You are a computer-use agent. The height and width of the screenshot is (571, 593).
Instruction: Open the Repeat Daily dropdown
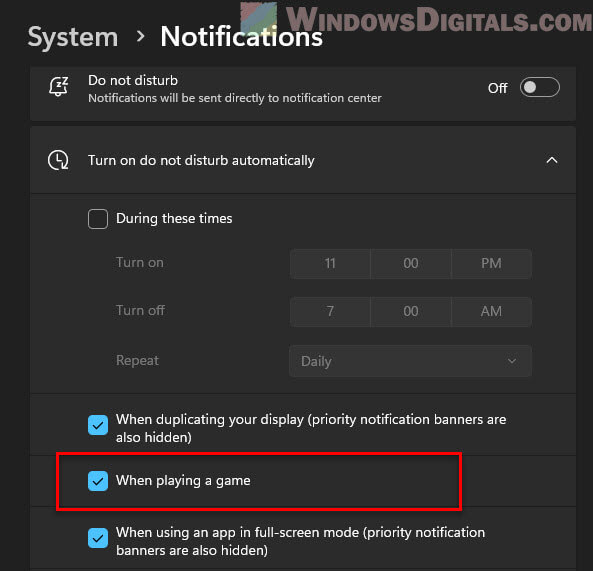coord(410,361)
